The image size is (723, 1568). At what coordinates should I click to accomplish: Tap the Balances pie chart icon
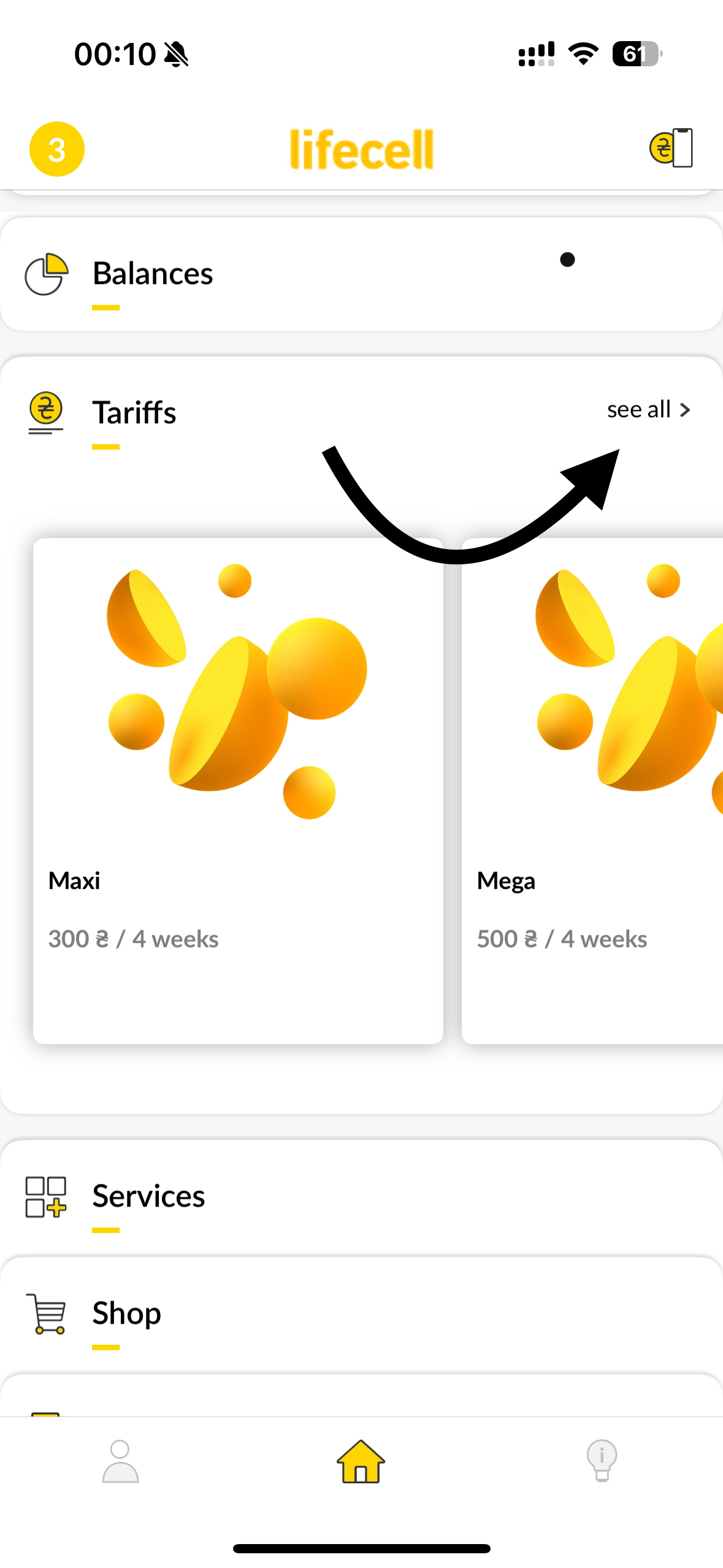pos(46,274)
